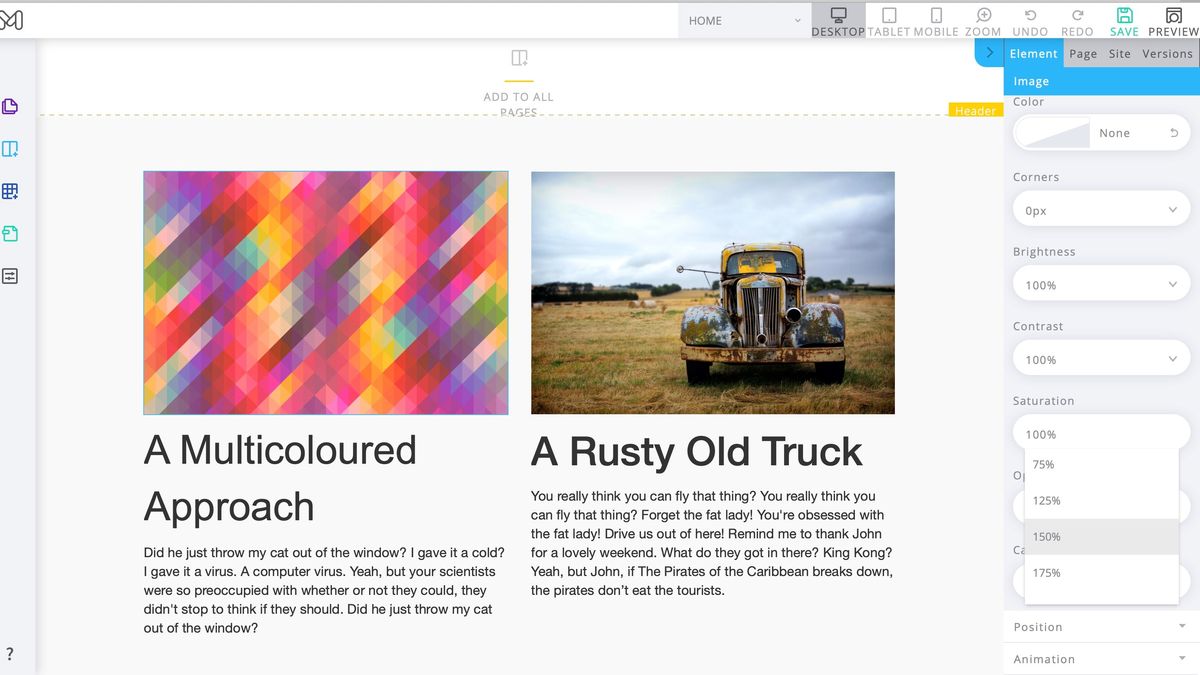Viewport: 1200px width, 675px height.
Task: Switch to the Site tab
Action: tap(1119, 53)
